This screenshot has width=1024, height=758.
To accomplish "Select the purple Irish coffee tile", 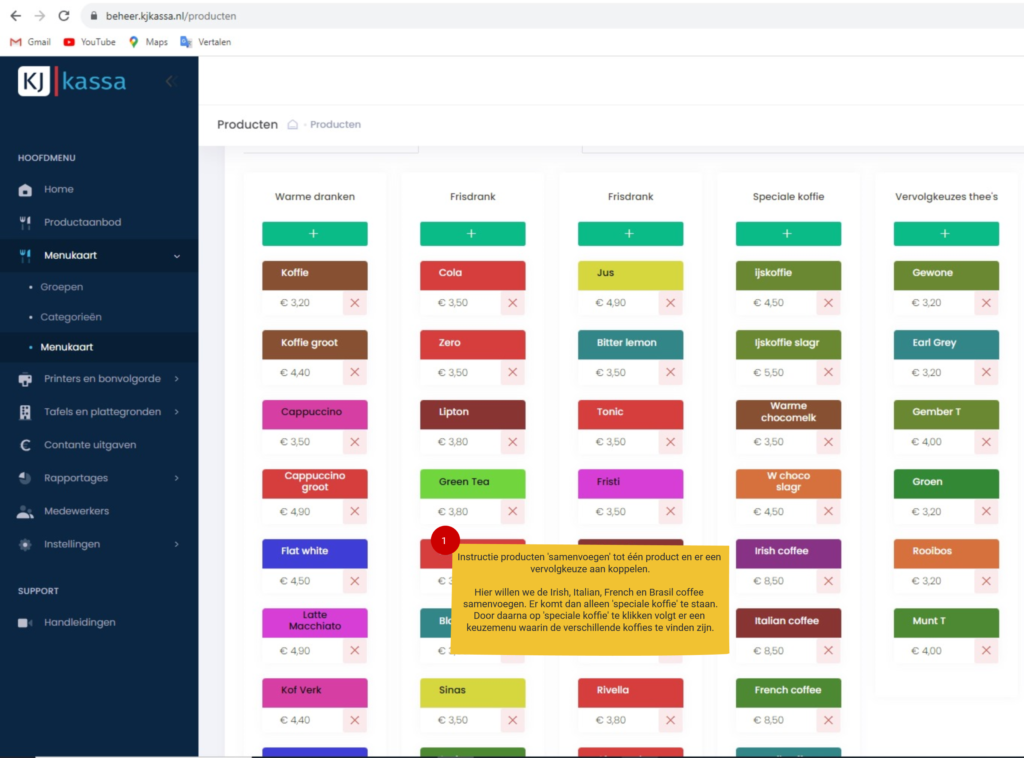I will click(x=788, y=552).
